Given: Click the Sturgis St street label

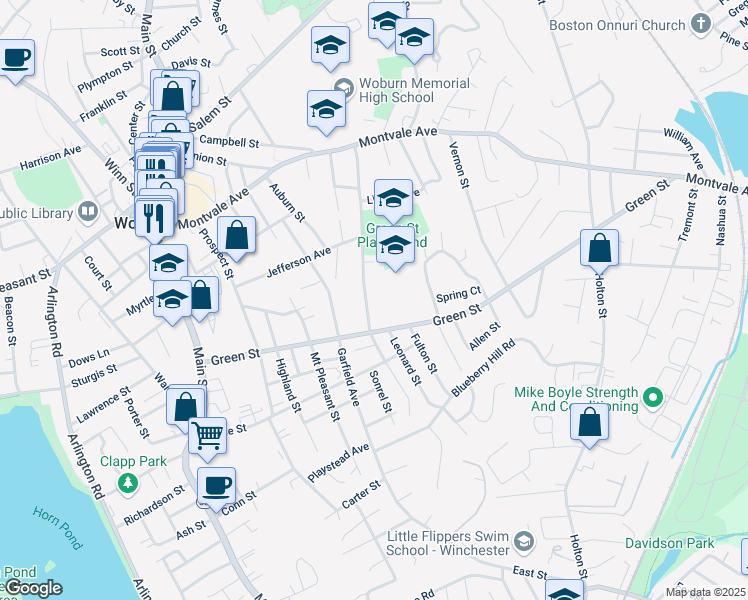Looking at the screenshot, I should click(x=94, y=375).
